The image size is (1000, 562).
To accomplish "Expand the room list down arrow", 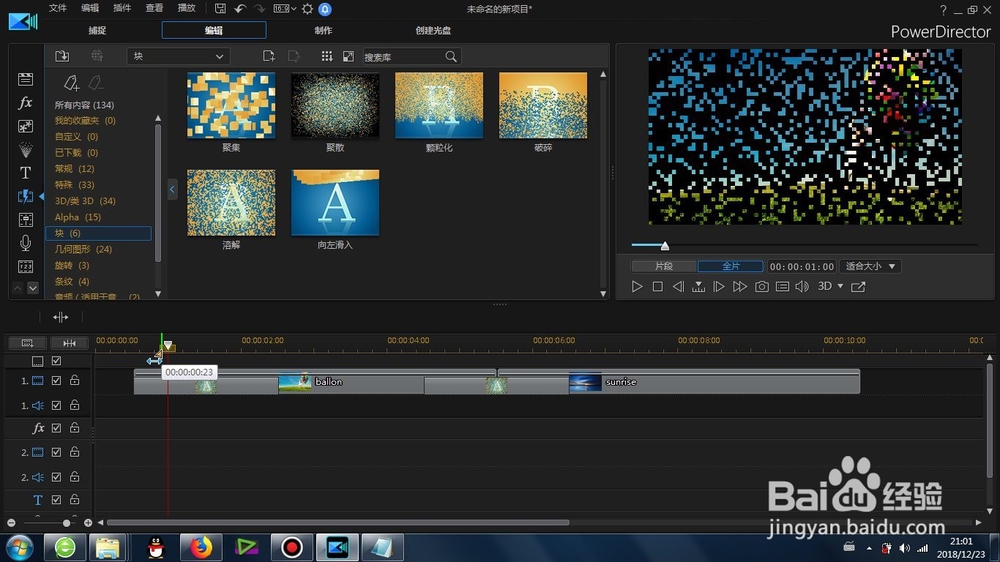I will tap(33, 288).
